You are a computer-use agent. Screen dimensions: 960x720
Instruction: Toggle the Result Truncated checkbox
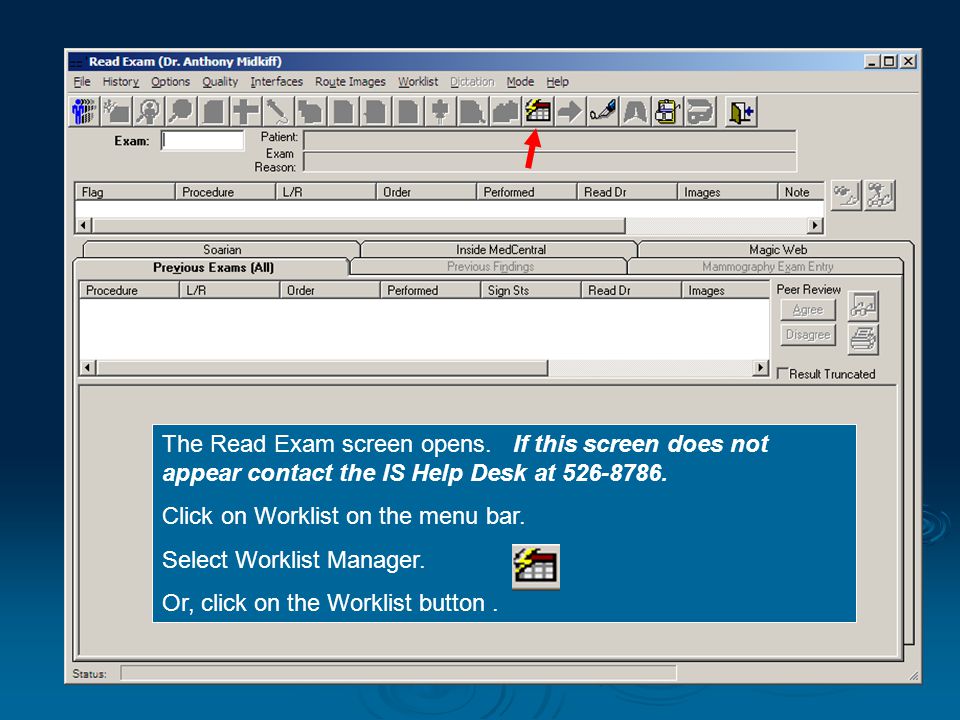[782, 373]
